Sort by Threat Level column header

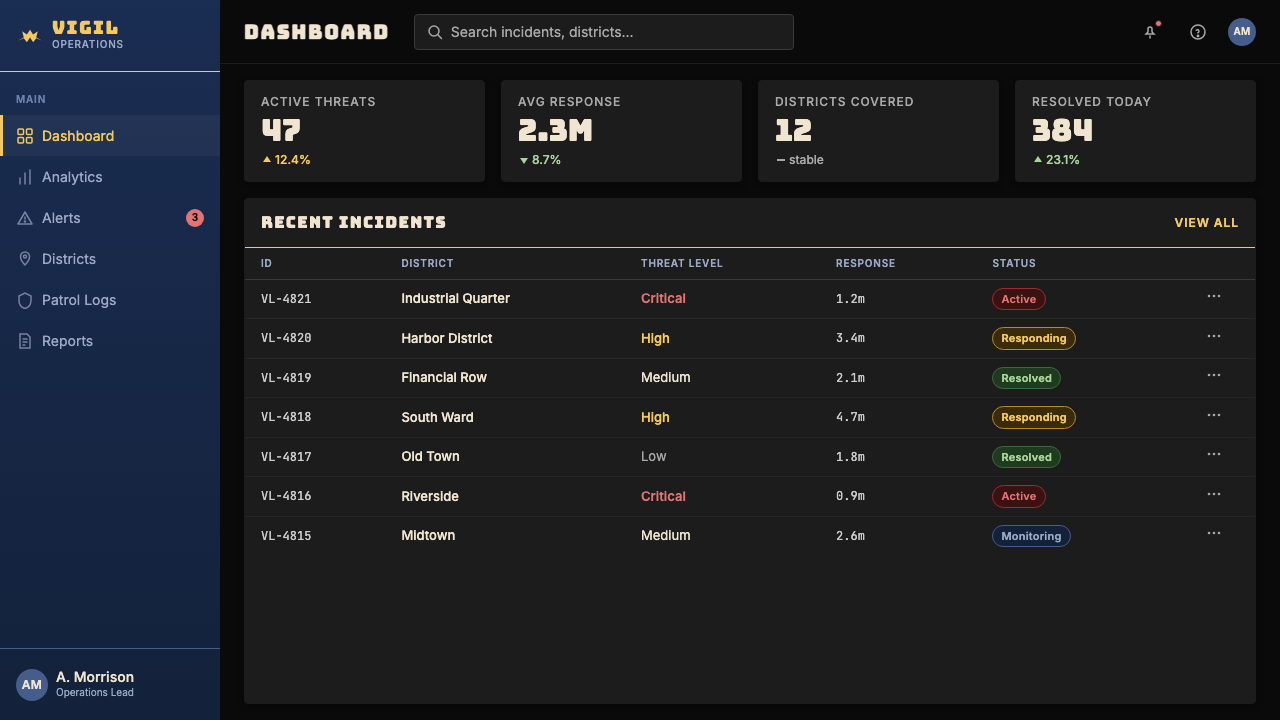pyautogui.click(x=682, y=264)
